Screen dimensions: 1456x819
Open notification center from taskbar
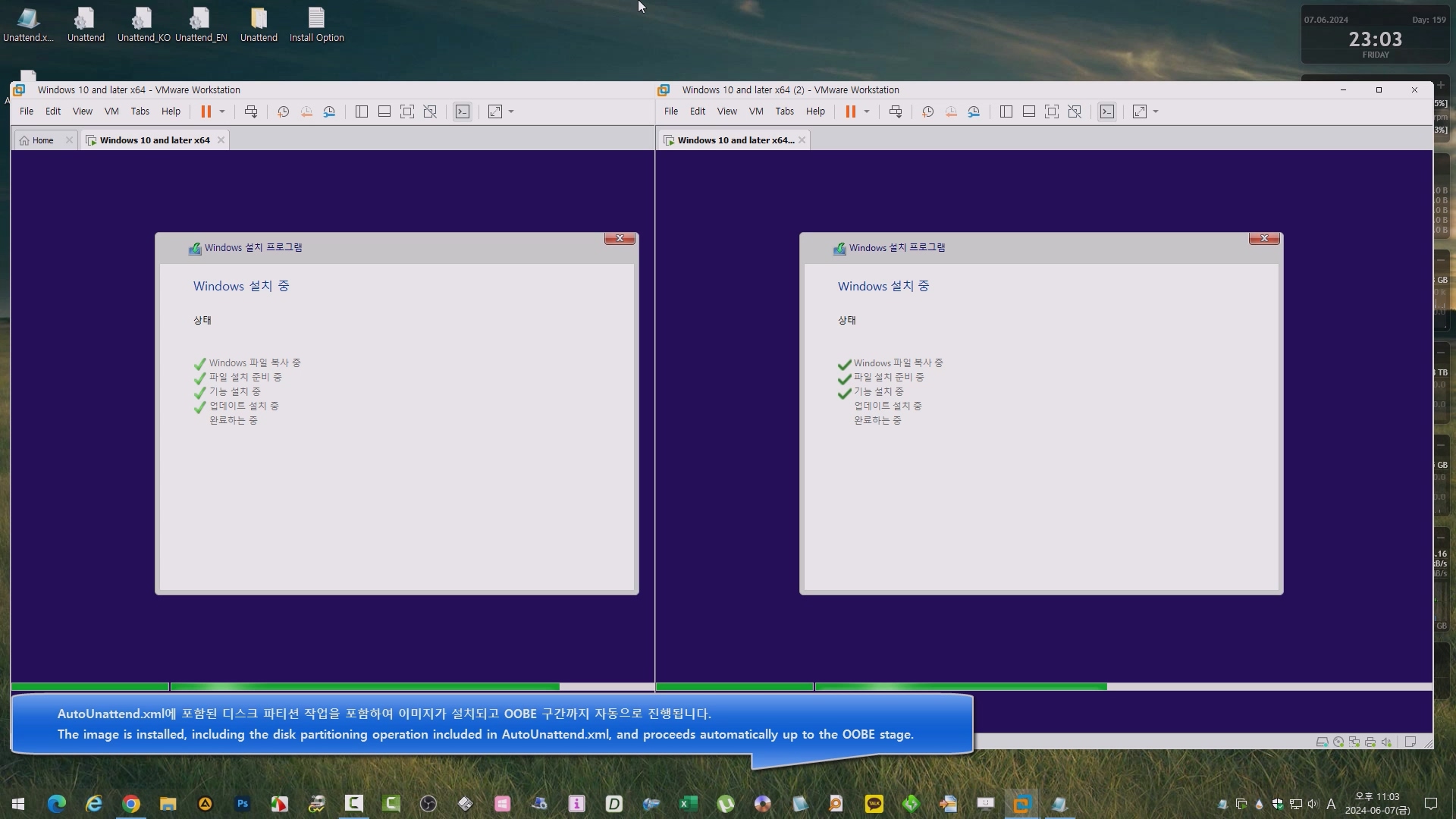click(x=1431, y=804)
